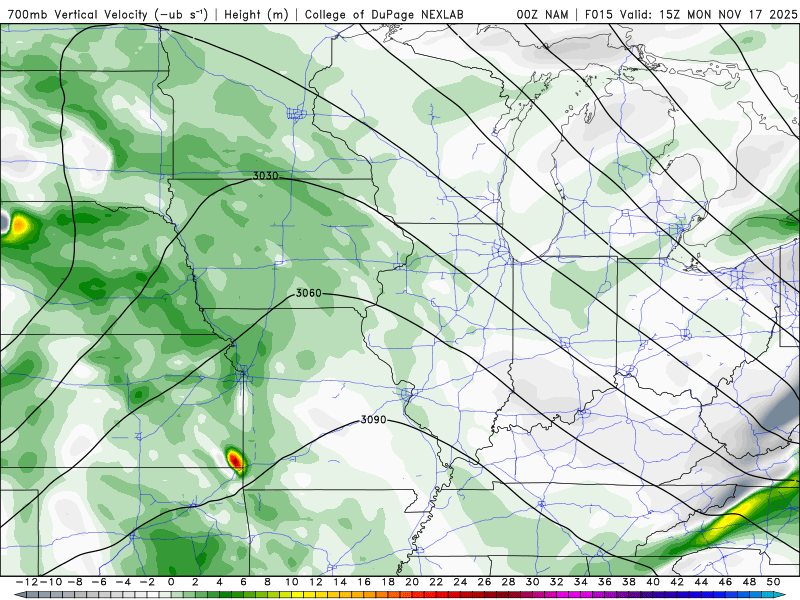Click the 10 value on the color scale
Image resolution: width=800 pixels, height=600 pixels.
click(x=291, y=582)
